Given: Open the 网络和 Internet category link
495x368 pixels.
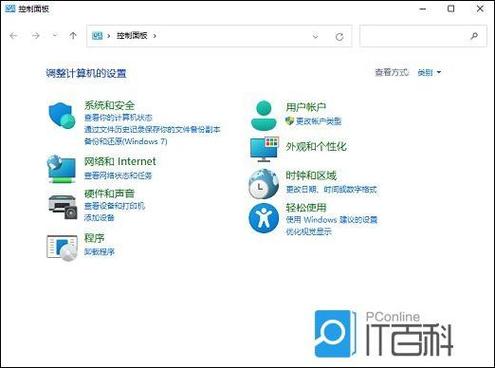Looking at the screenshot, I should (120, 162).
